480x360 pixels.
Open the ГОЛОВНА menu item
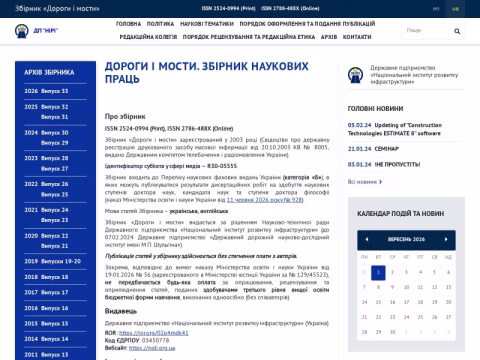[x=128, y=24]
